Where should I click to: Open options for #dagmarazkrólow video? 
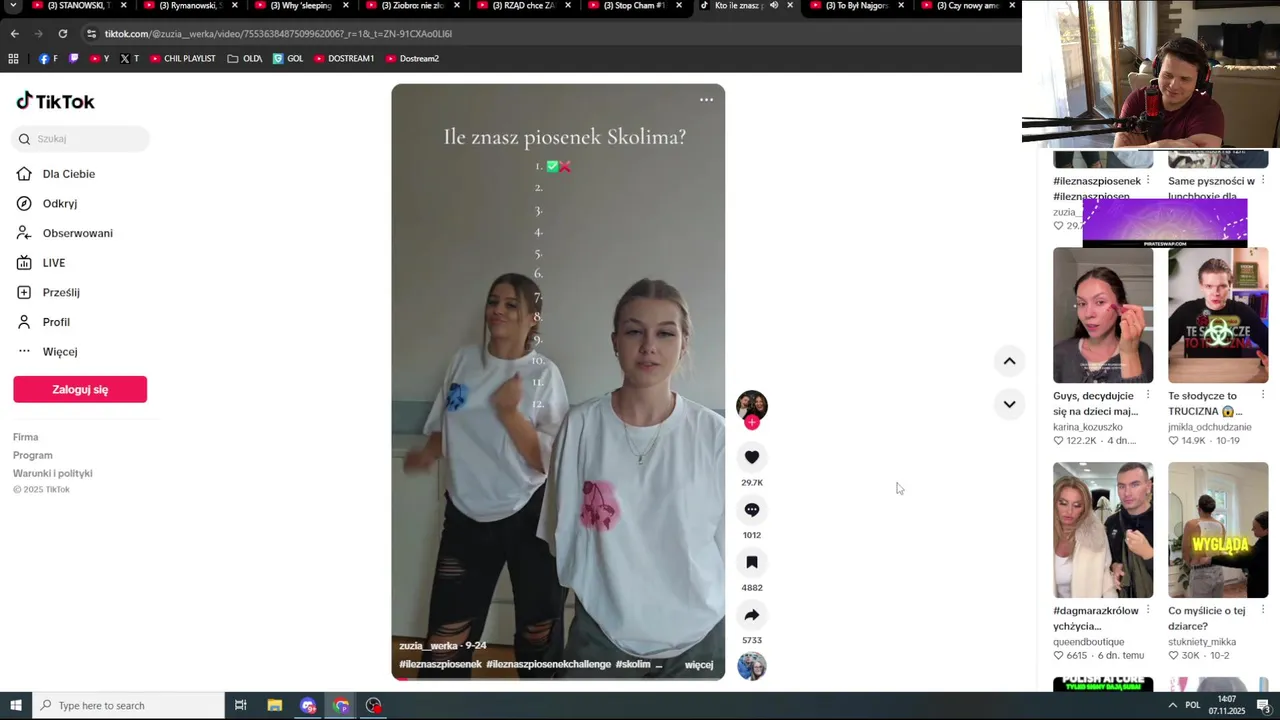(1147, 610)
